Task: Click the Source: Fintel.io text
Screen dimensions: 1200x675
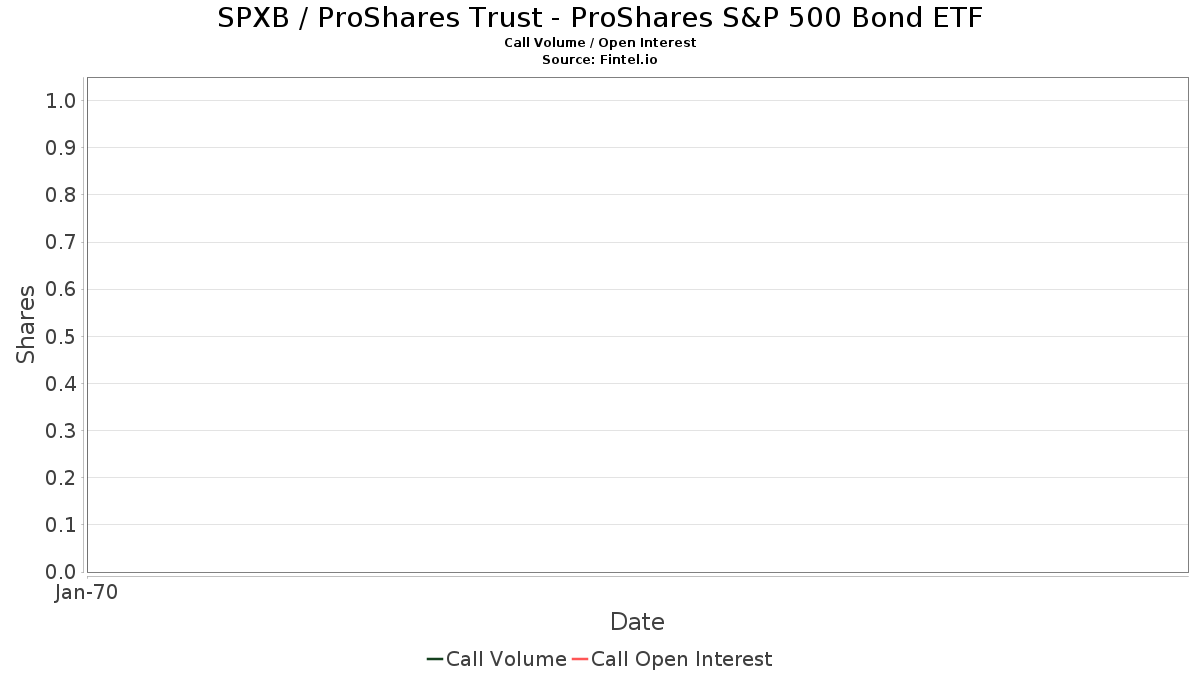Action: coord(600,60)
